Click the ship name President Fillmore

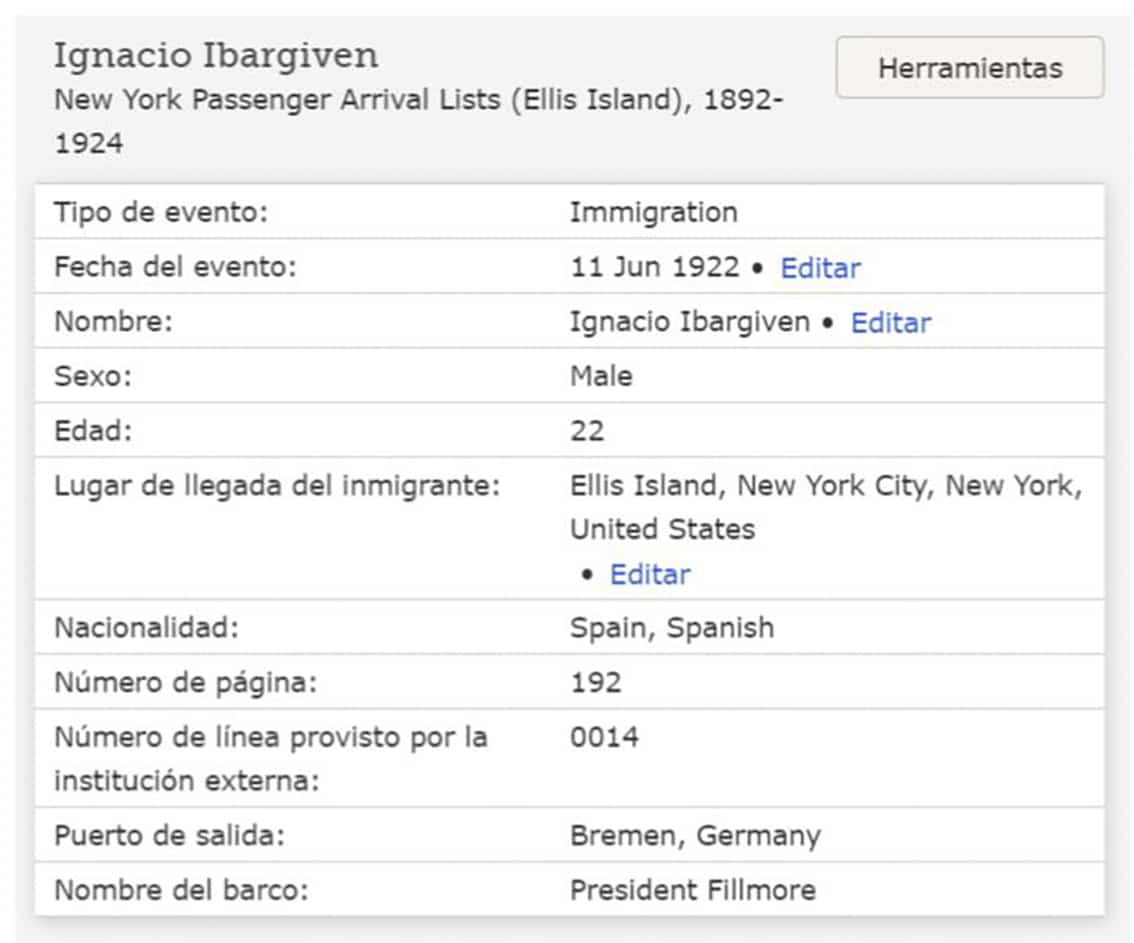[692, 890]
